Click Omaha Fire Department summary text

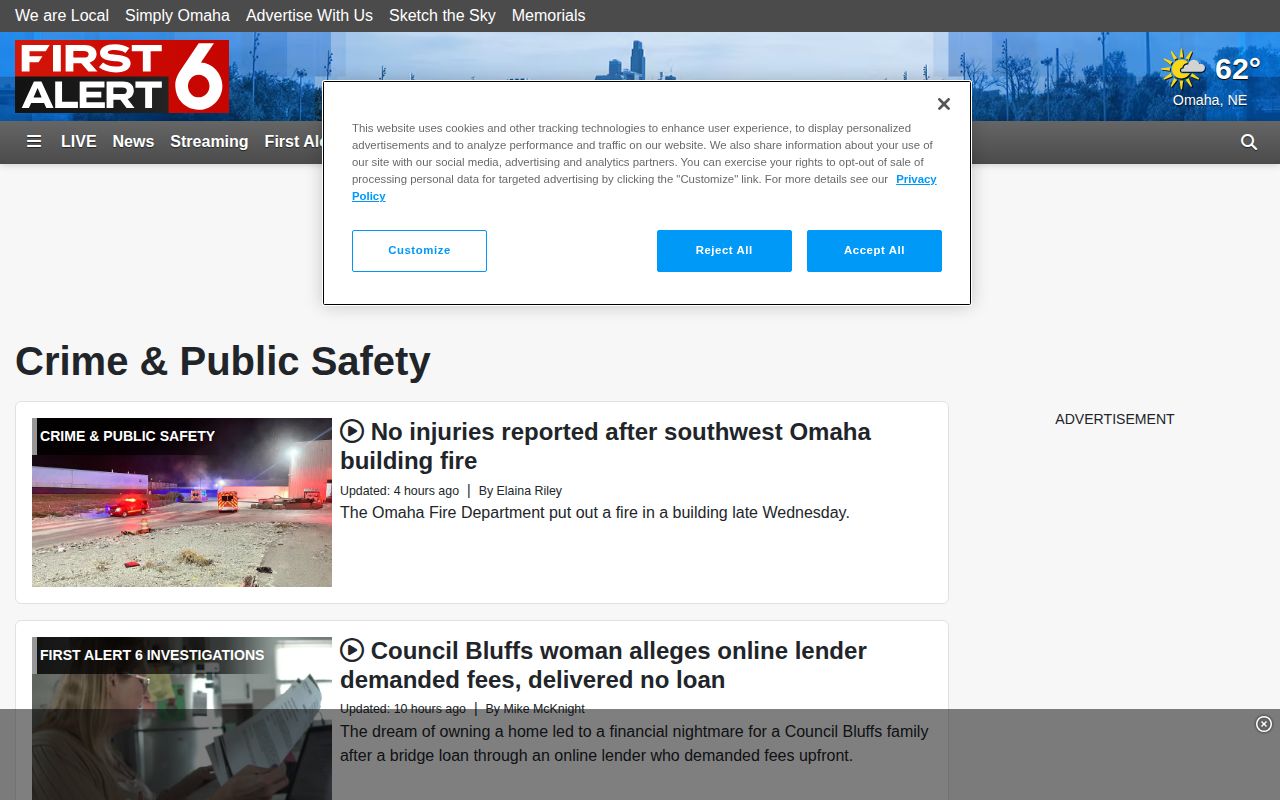(595, 512)
